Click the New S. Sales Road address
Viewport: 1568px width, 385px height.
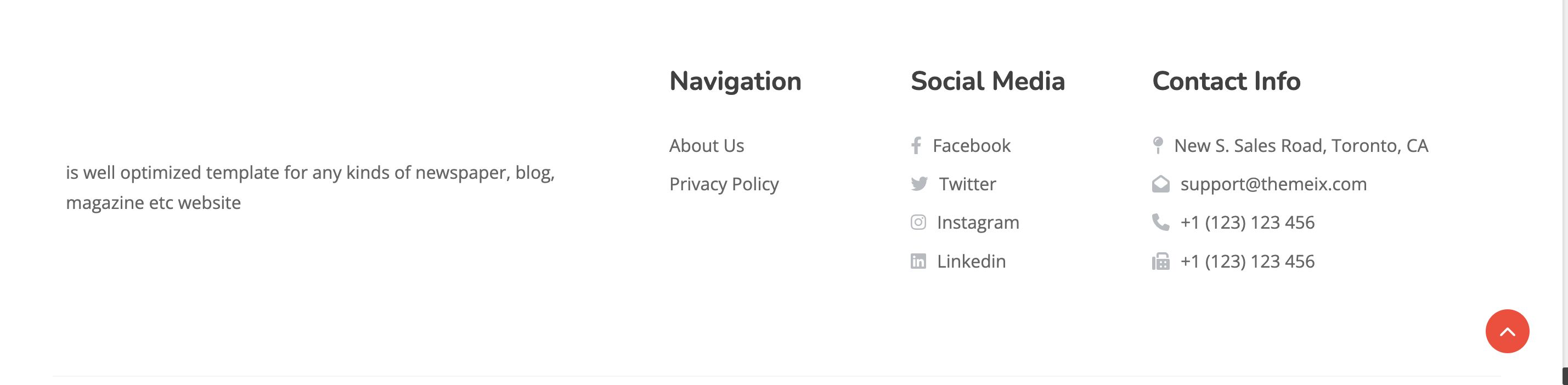click(x=1301, y=145)
